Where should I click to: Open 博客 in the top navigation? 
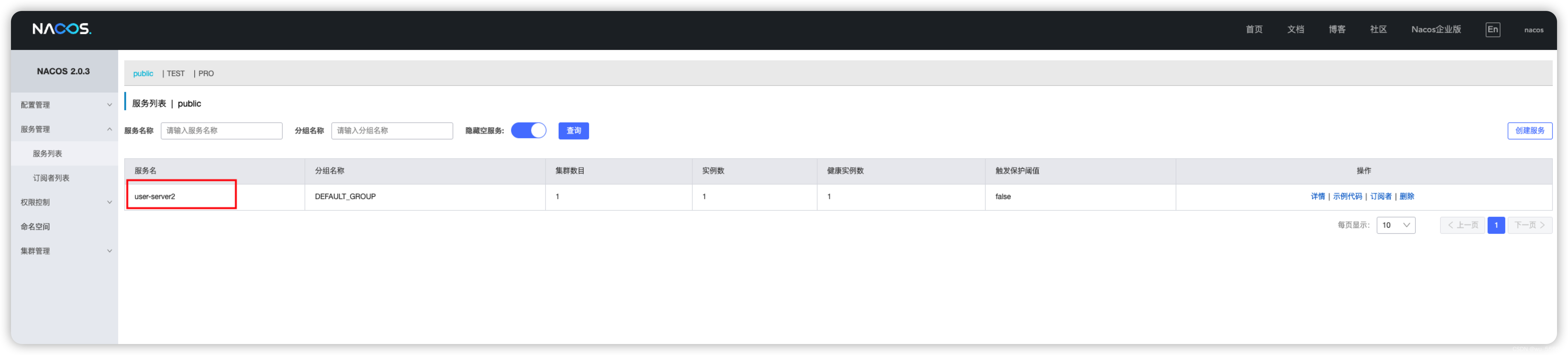(x=1337, y=29)
